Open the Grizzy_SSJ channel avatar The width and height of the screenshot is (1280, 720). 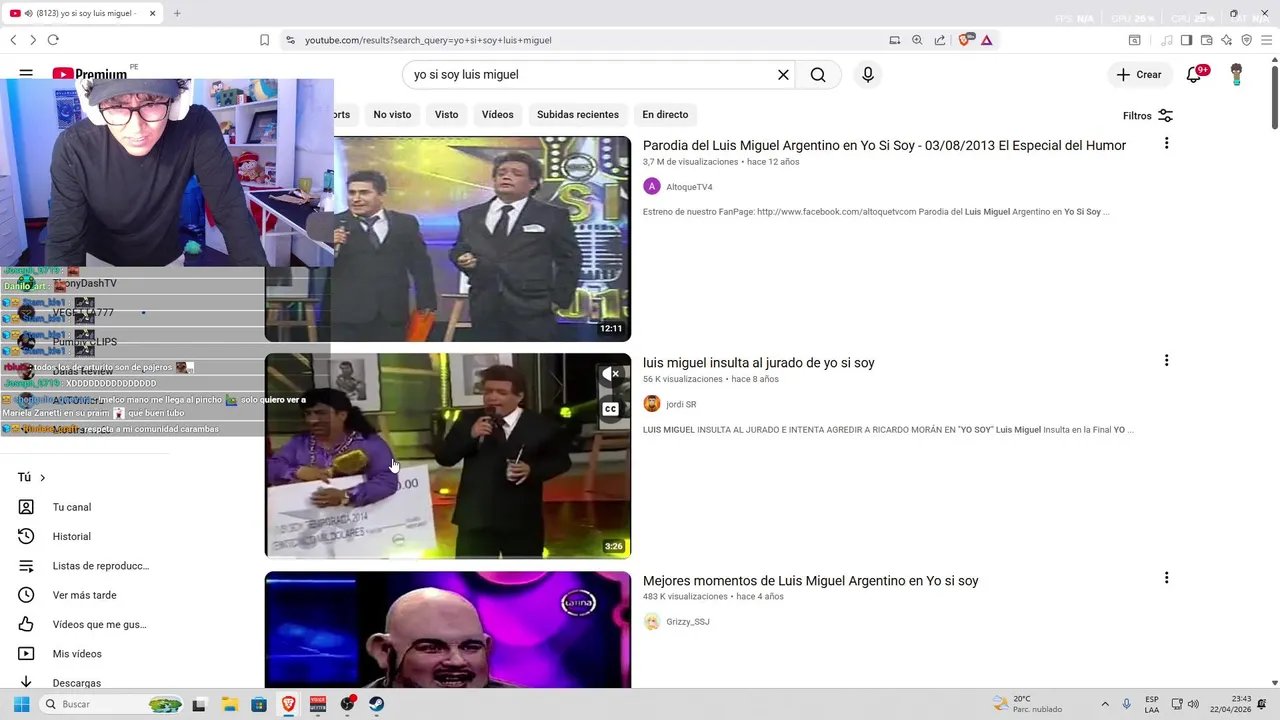652,622
